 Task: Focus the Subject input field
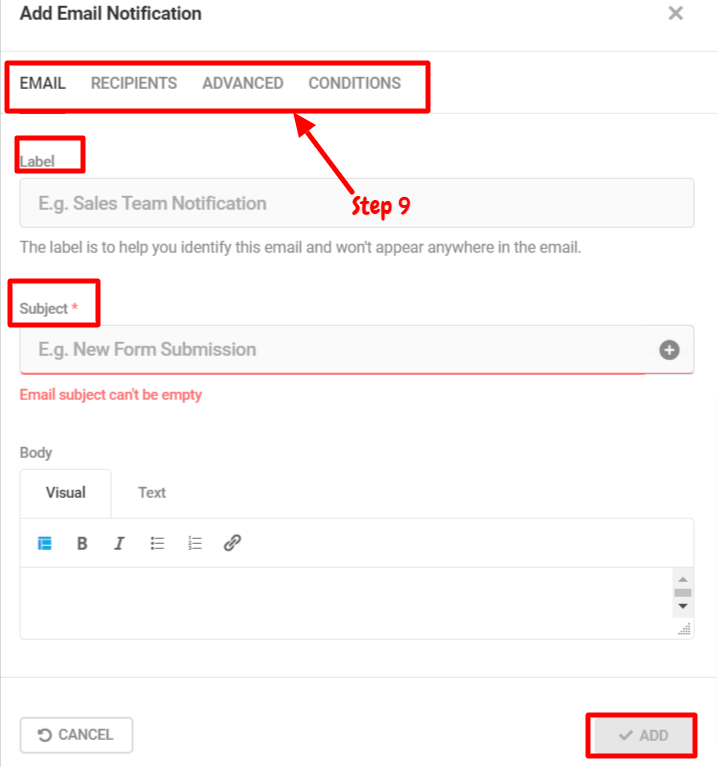(357, 349)
